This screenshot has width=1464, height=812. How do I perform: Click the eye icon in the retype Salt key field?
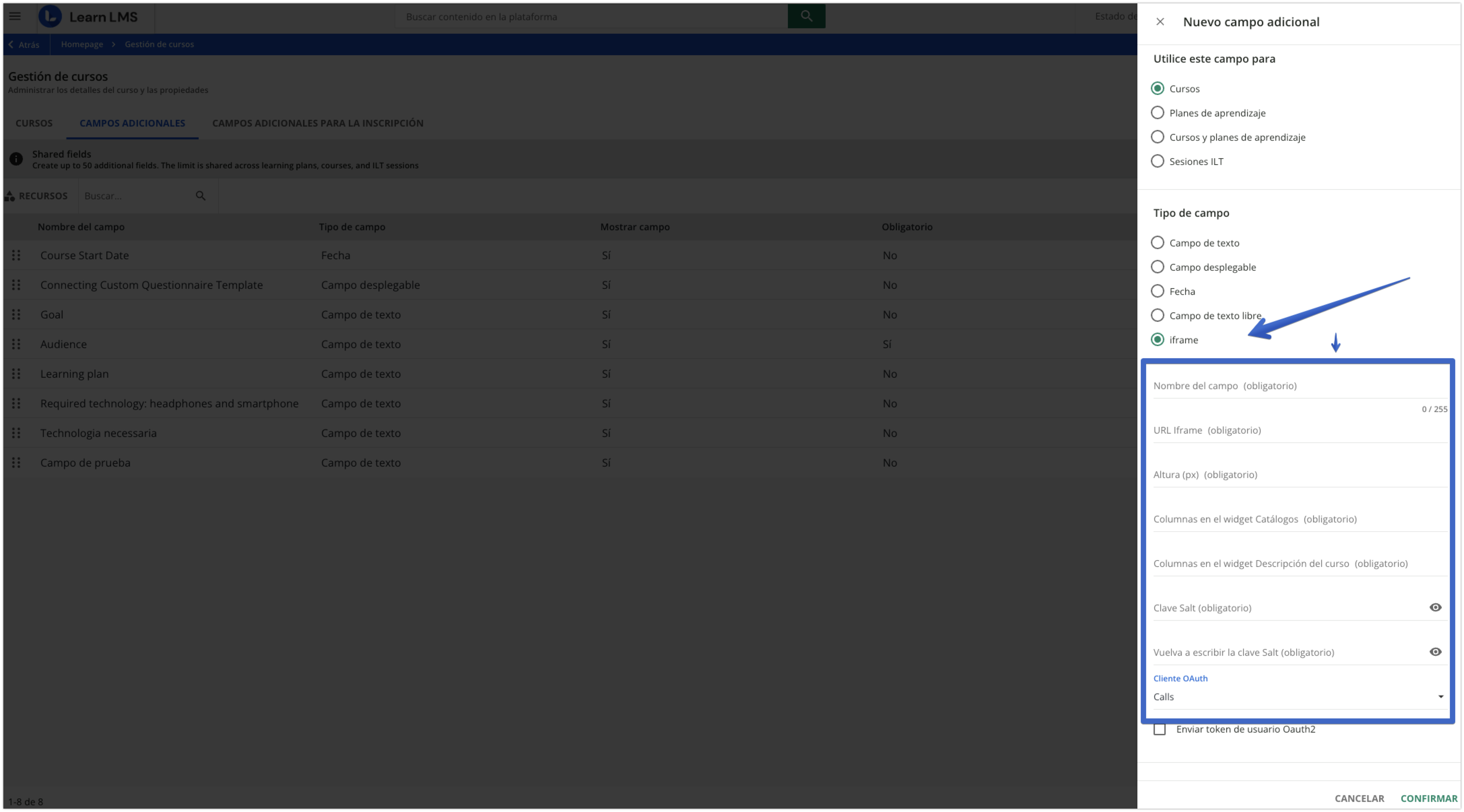(x=1435, y=652)
